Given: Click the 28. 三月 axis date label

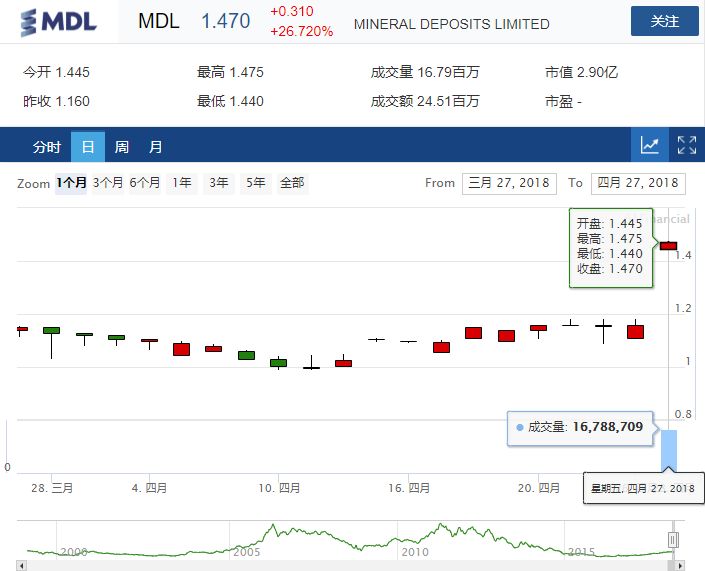Looking at the screenshot, I should click(x=52, y=488).
